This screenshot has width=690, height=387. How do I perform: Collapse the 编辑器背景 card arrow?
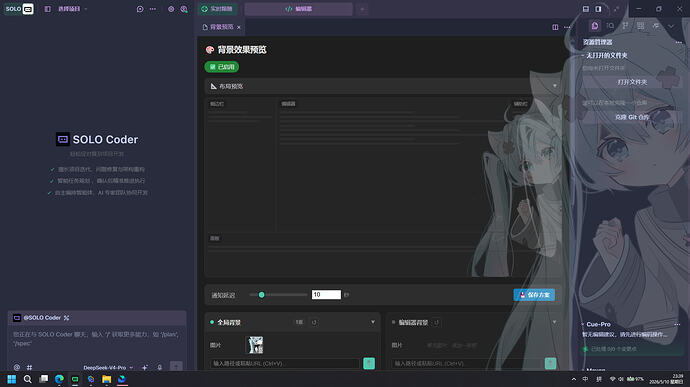[554, 322]
